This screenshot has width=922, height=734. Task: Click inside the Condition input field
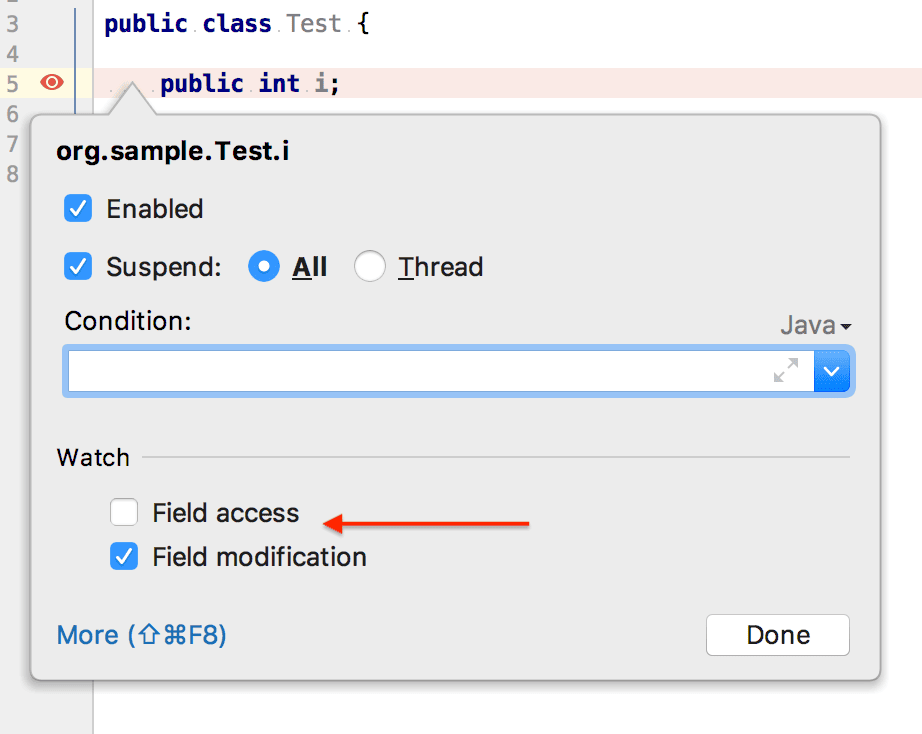[x=441, y=371]
